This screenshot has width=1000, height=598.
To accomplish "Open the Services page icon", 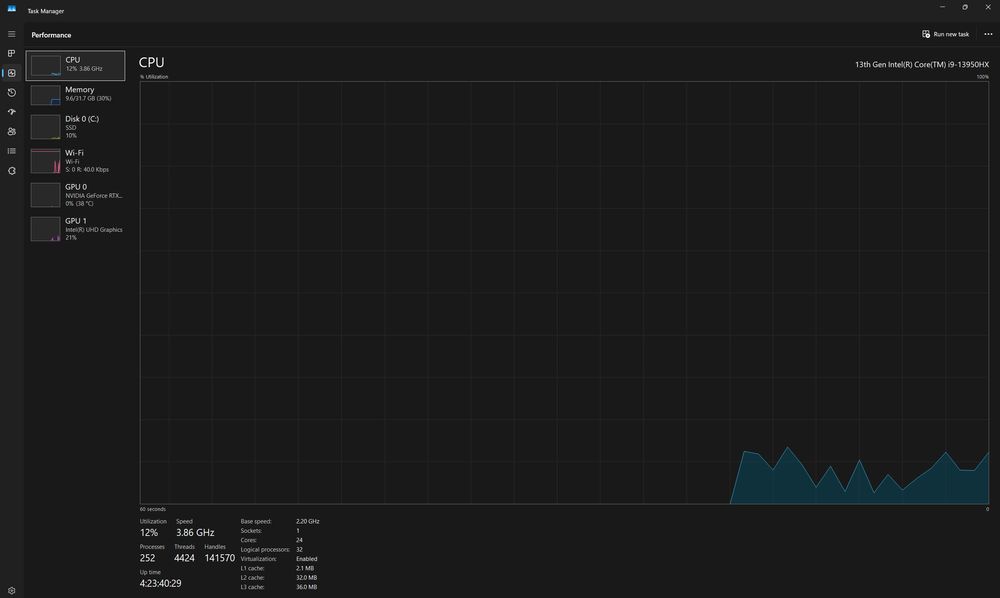I will coord(11,171).
